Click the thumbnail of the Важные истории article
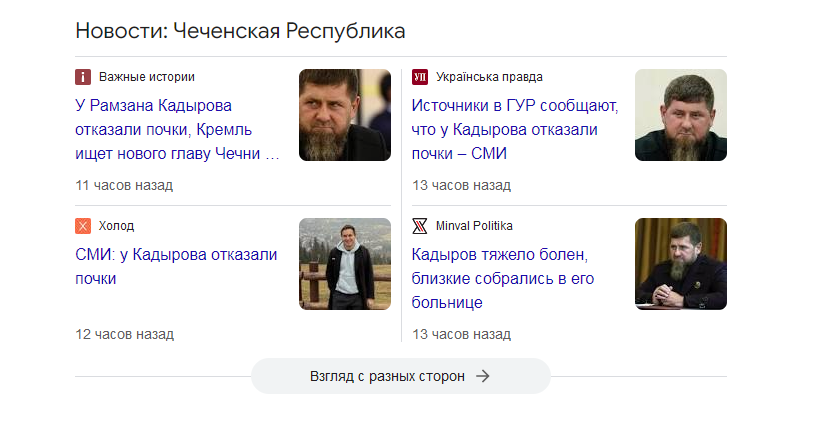 (x=345, y=115)
